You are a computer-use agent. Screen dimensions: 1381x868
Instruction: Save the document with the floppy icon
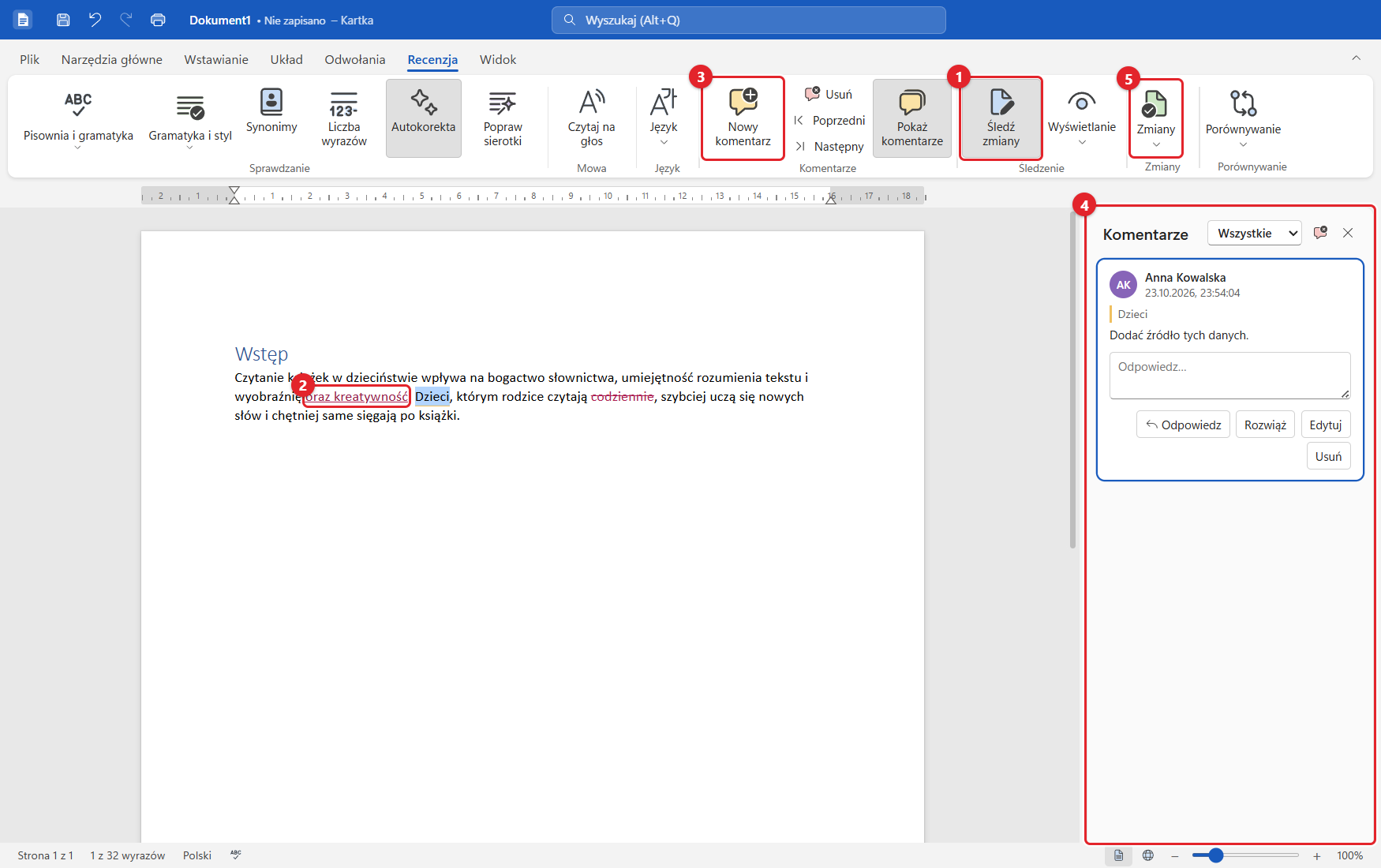63,20
